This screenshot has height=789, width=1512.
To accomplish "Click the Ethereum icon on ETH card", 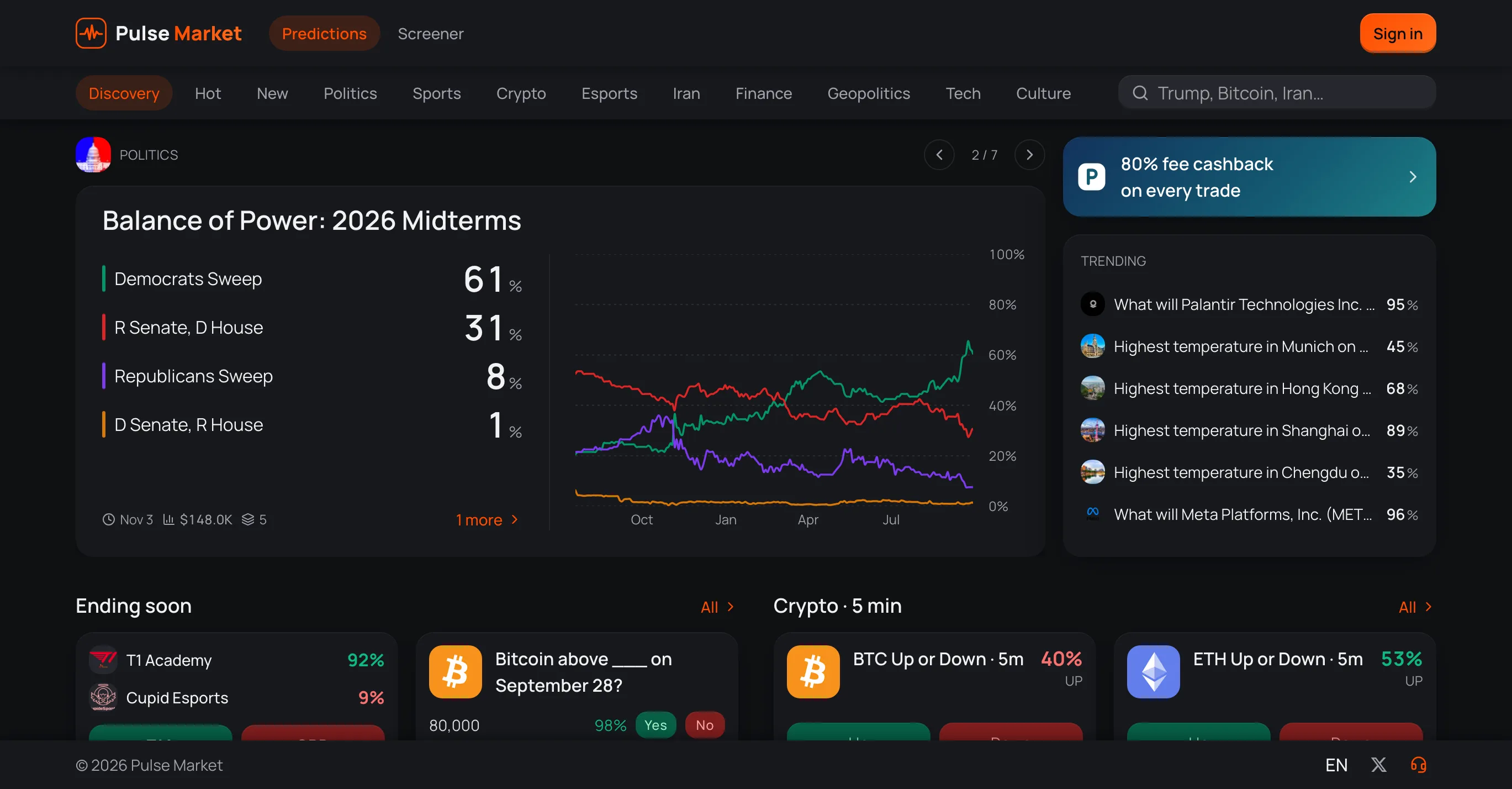I will pos(1153,672).
